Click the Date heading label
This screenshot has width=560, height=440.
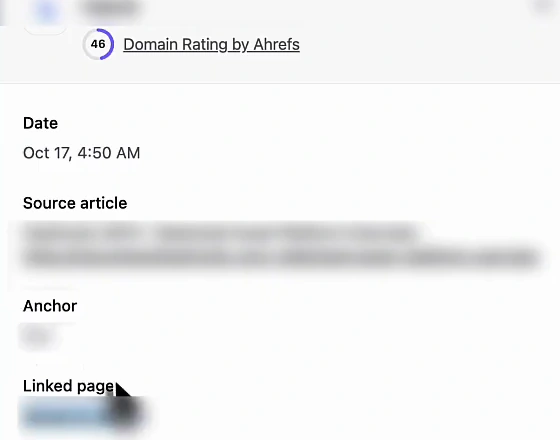tap(40, 123)
